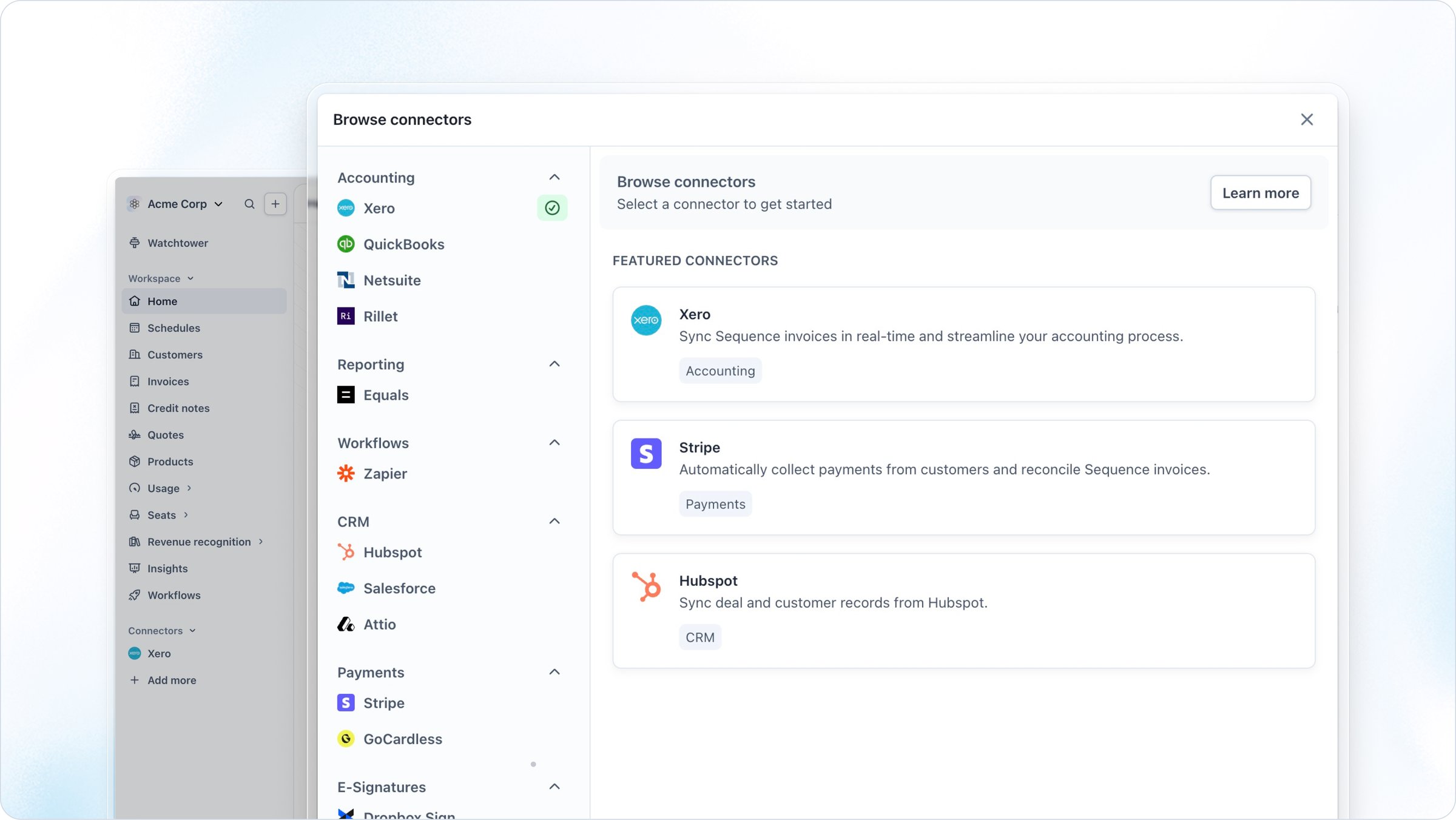
Task: Click the Xero logo in the connector list
Action: coord(346,208)
